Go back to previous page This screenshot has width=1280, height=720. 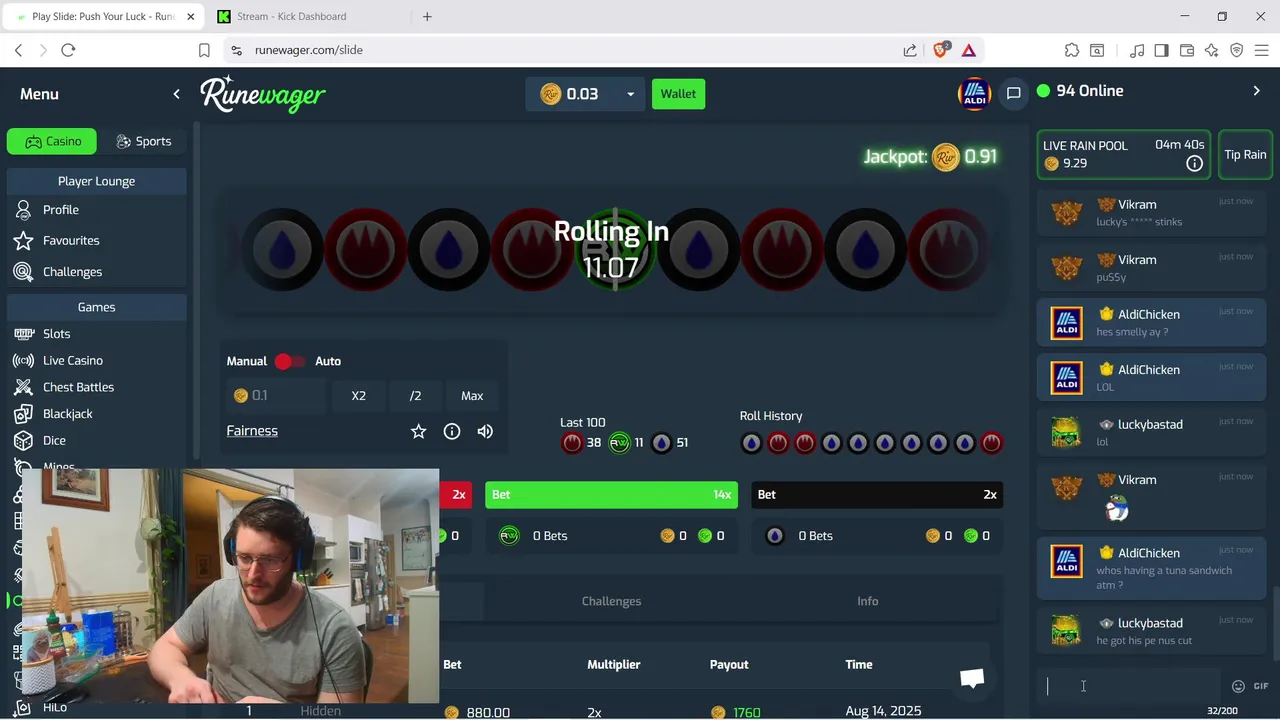click(x=18, y=50)
